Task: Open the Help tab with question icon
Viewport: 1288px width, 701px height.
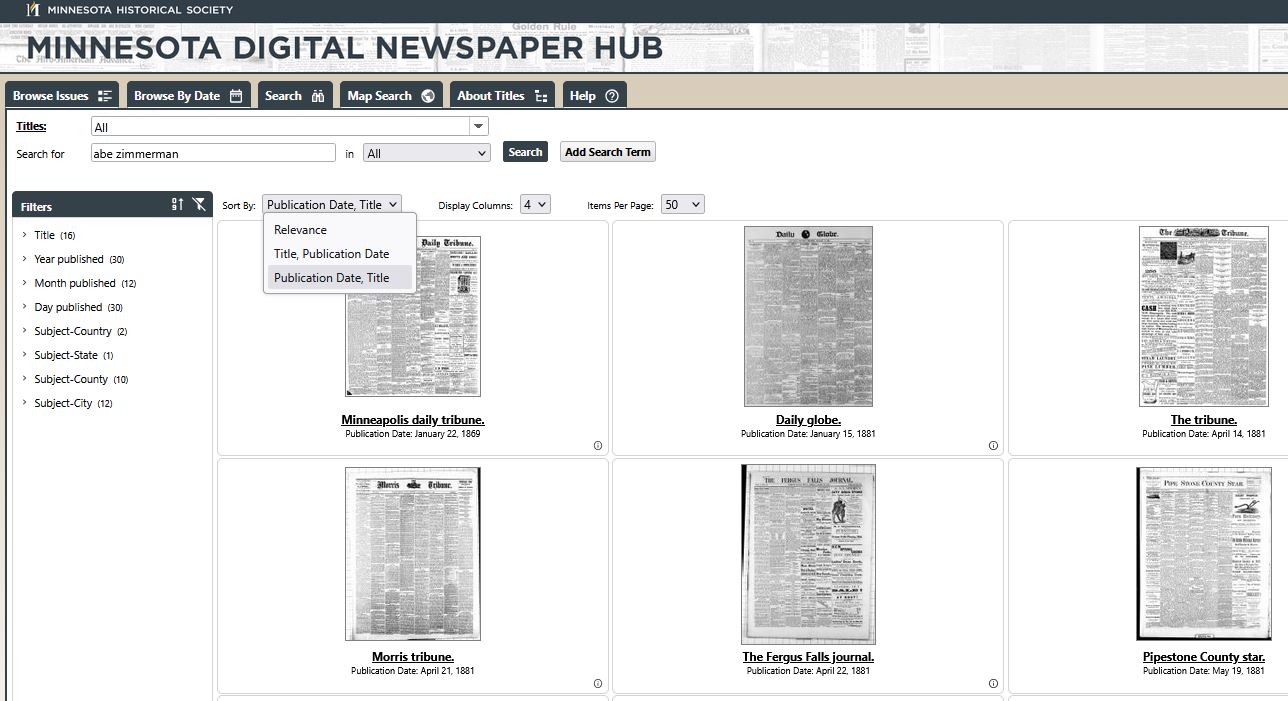Action: pyautogui.click(x=594, y=96)
